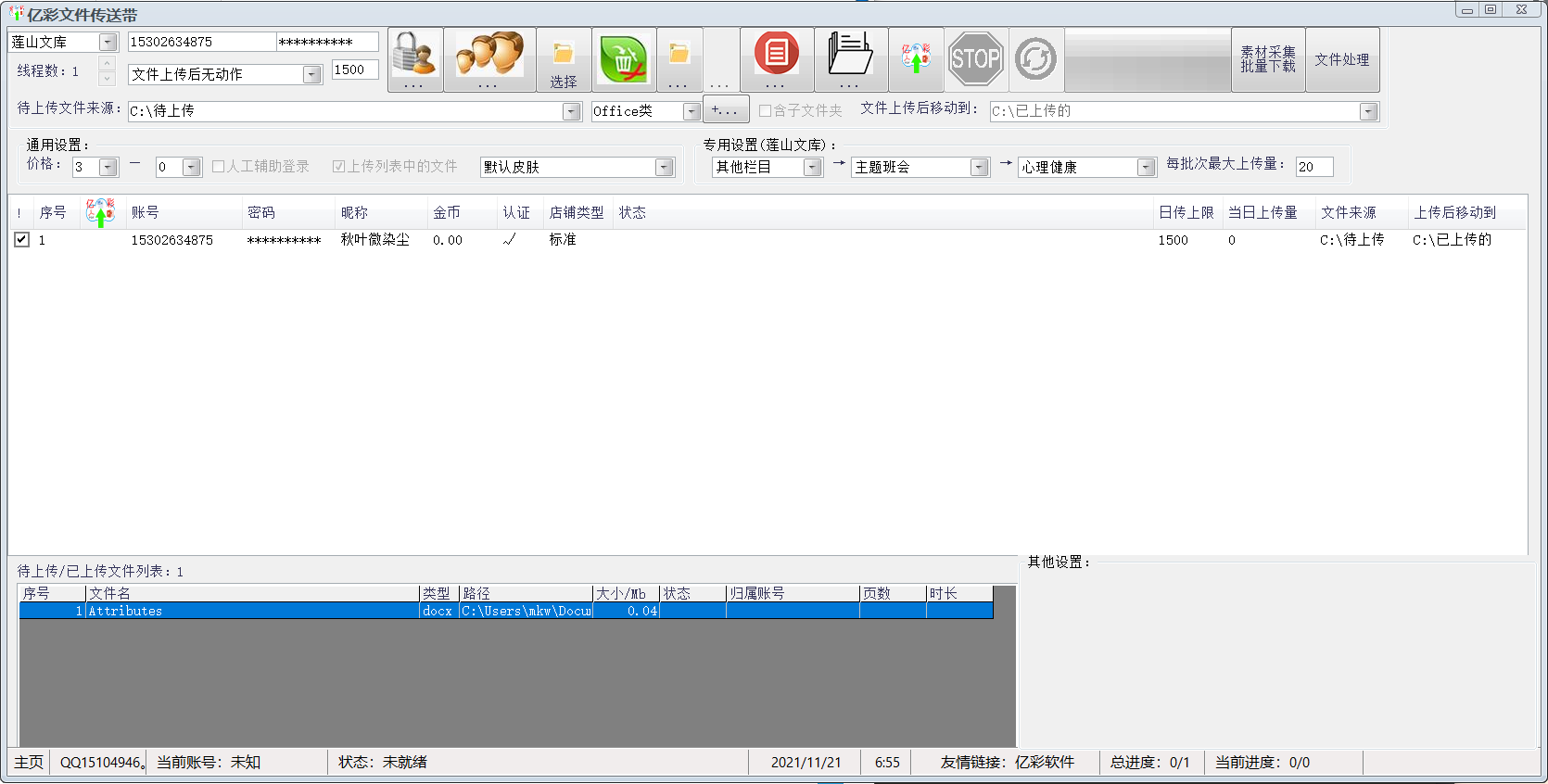The width and height of the screenshot is (1548, 784).
Task: Open the 其他栏目 category dropdown
Action: (813, 167)
